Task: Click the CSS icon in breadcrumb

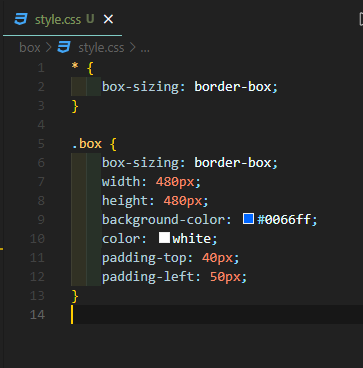Action: click(64, 48)
